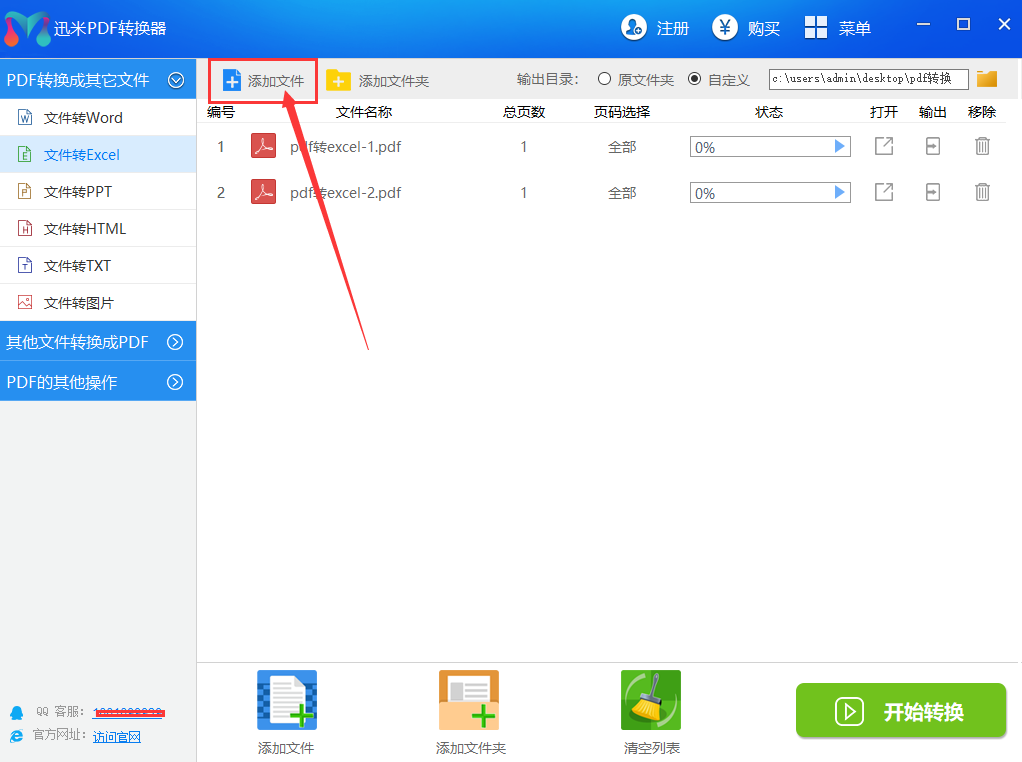
Task: Delete pdf转excel-2.pdf using trash icon
Action: pyautogui.click(x=982, y=192)
